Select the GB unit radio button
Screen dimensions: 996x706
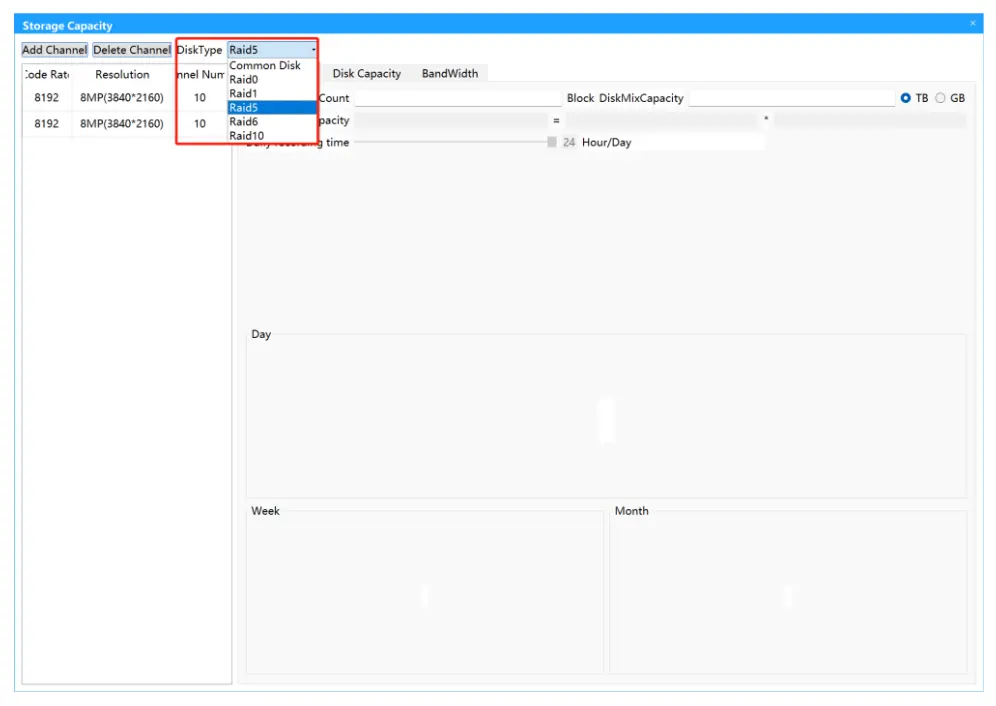pyautogui.click(x=940, y=98)
